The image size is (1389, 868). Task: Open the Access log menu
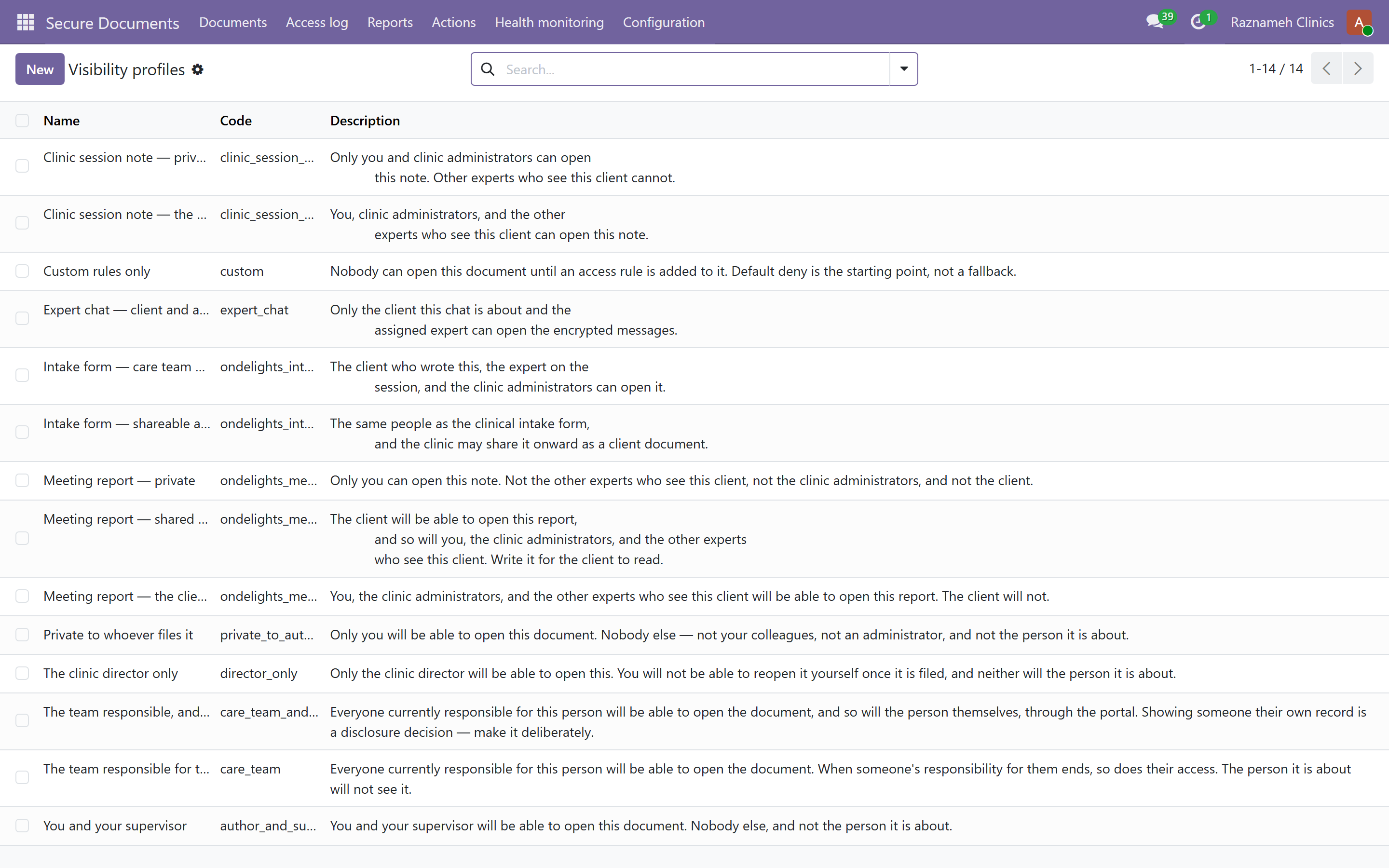point(317,22)
